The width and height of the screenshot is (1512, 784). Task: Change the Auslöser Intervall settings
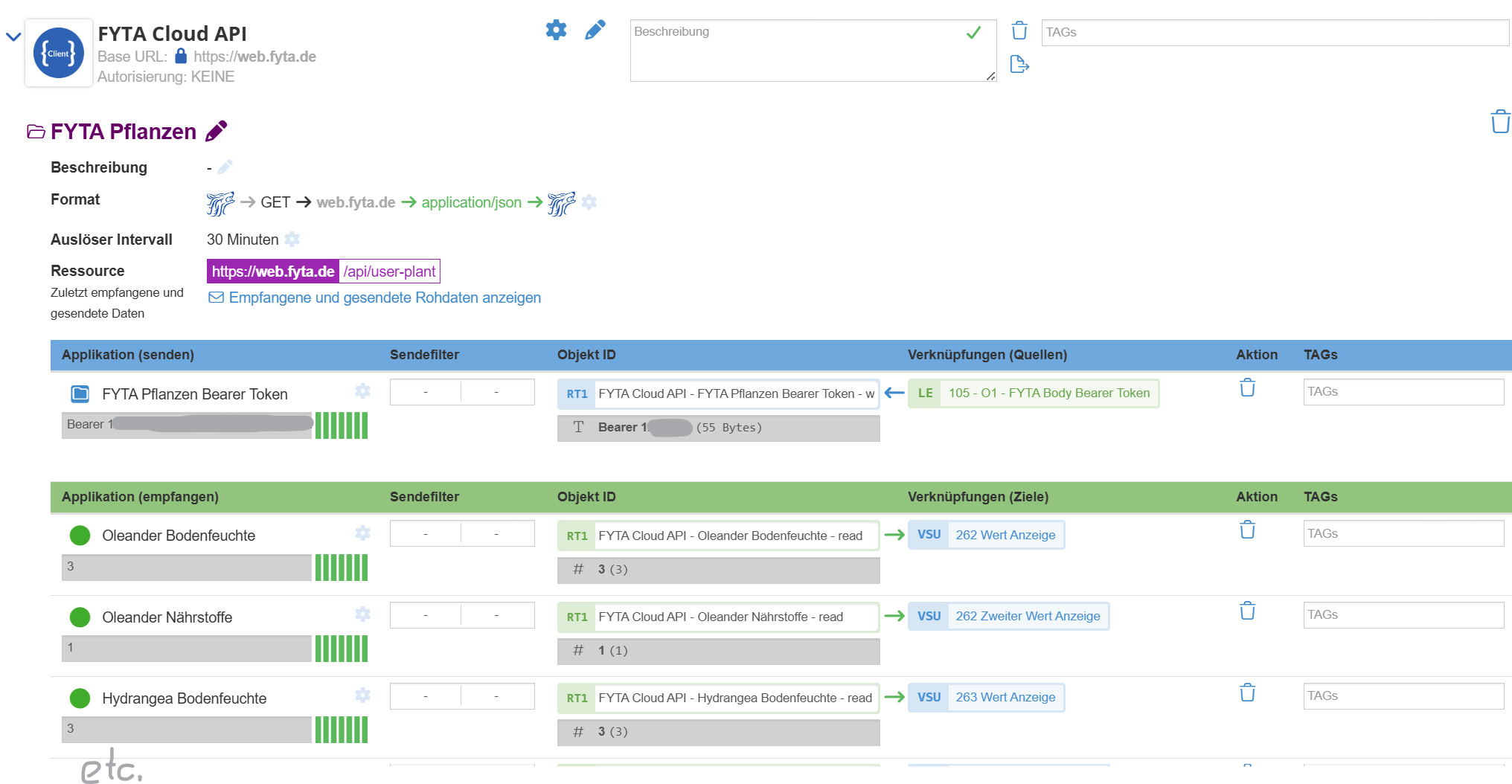pyautogui.click(x=292, y=240)
